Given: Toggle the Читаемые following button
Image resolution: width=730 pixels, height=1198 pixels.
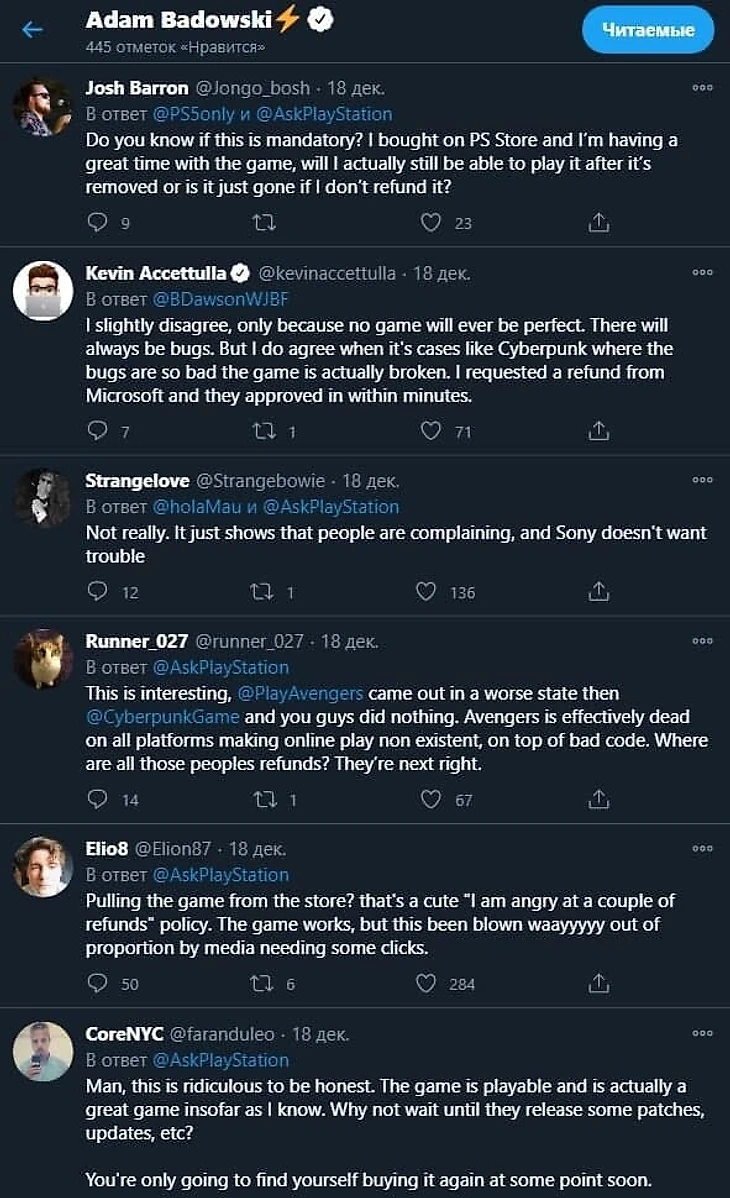Looking at the screenshot, I should tap(648, 30).
